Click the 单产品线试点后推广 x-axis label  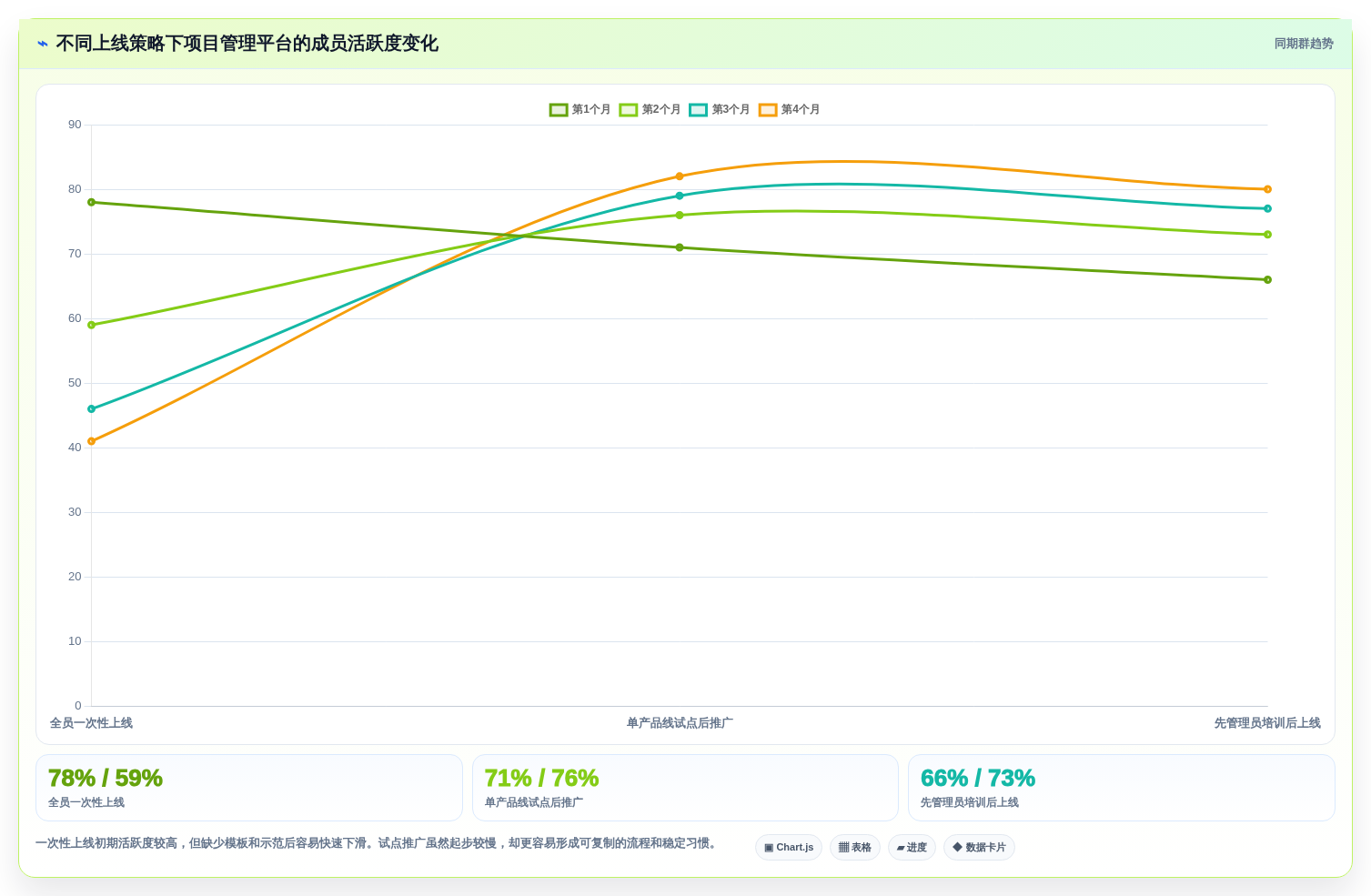(x=680, y=723)
